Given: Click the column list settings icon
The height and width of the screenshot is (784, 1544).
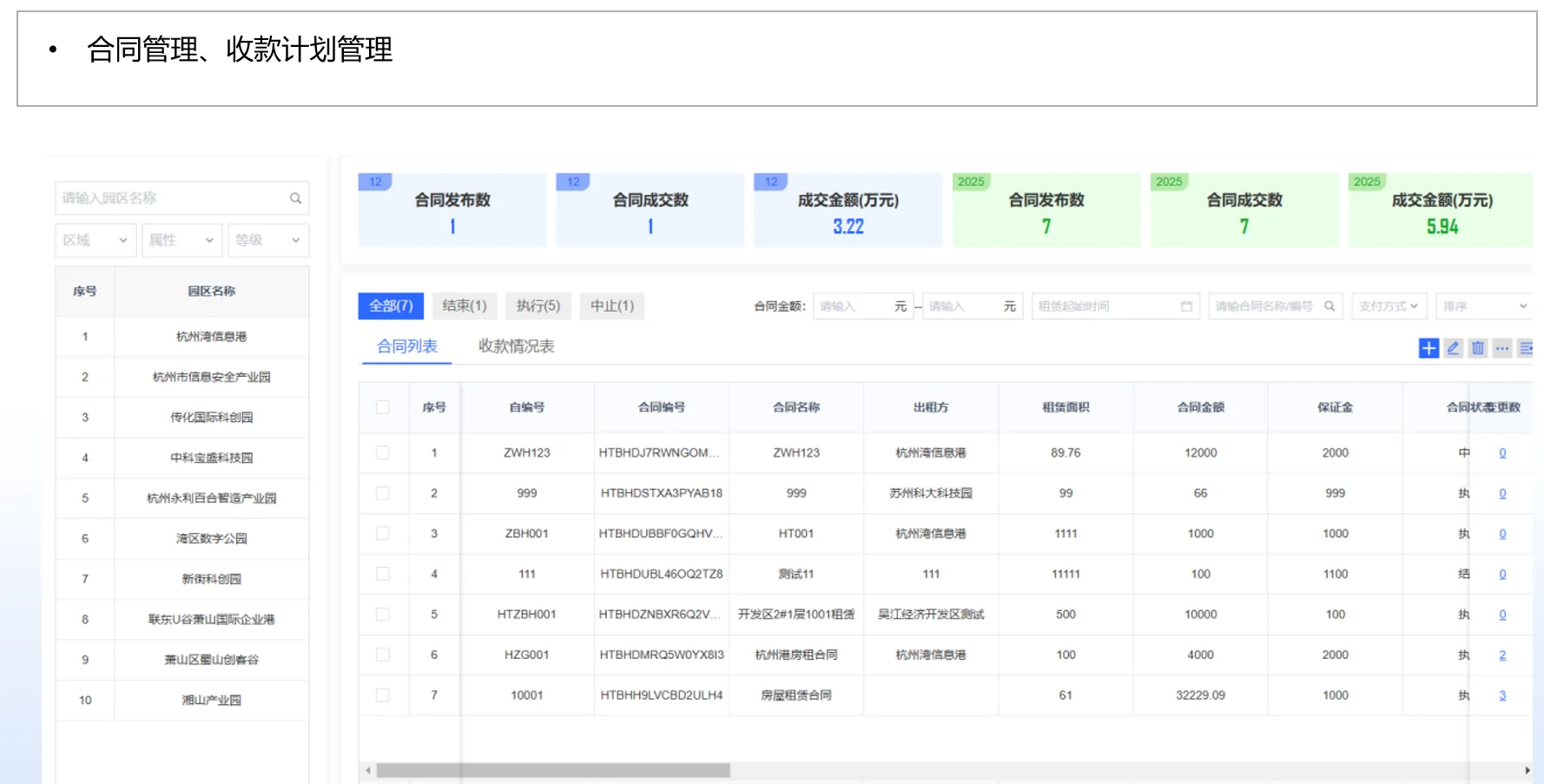Looking at the screenshot, I should point(1525,348).
